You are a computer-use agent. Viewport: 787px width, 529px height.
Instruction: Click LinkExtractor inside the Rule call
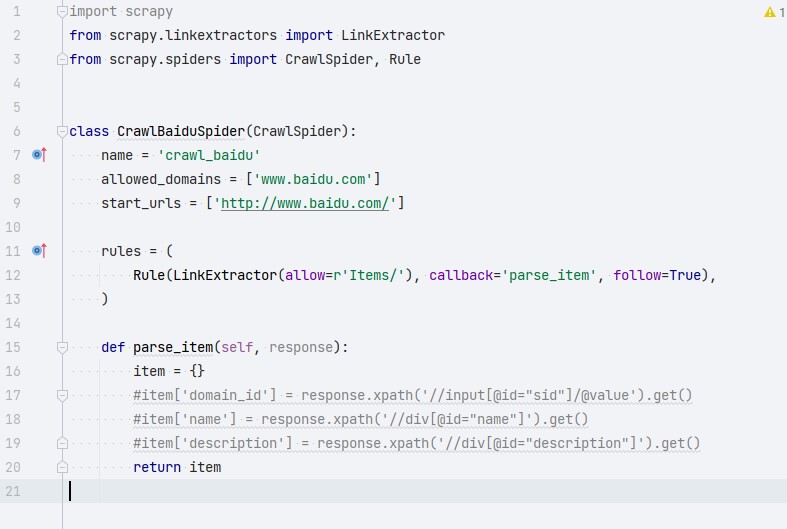(x=226, y=275)
